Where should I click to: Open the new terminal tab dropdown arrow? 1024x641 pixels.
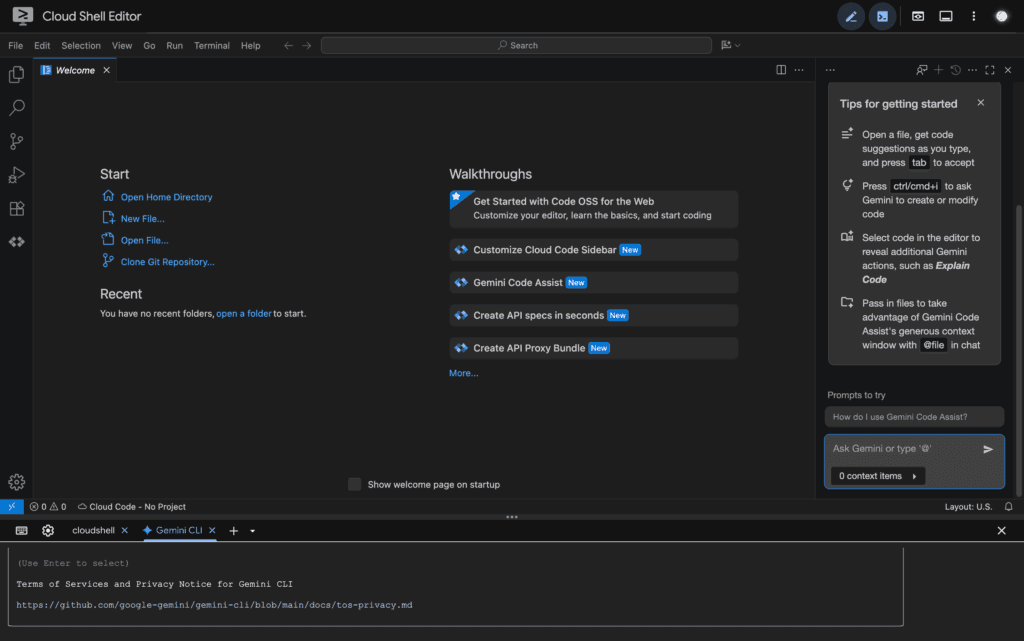253,531
